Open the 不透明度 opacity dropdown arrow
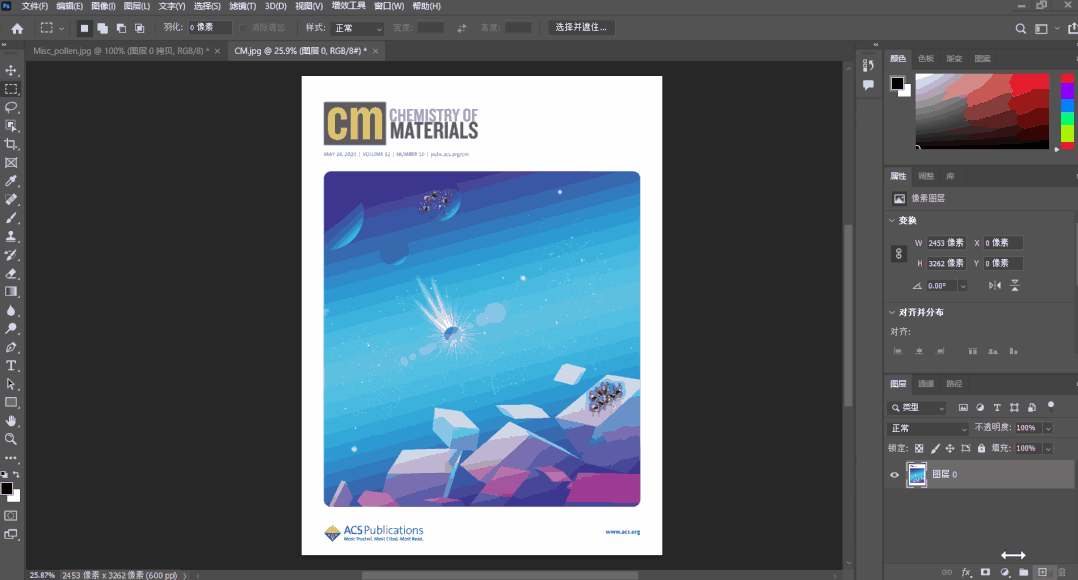 click(x=1048, y=428)
